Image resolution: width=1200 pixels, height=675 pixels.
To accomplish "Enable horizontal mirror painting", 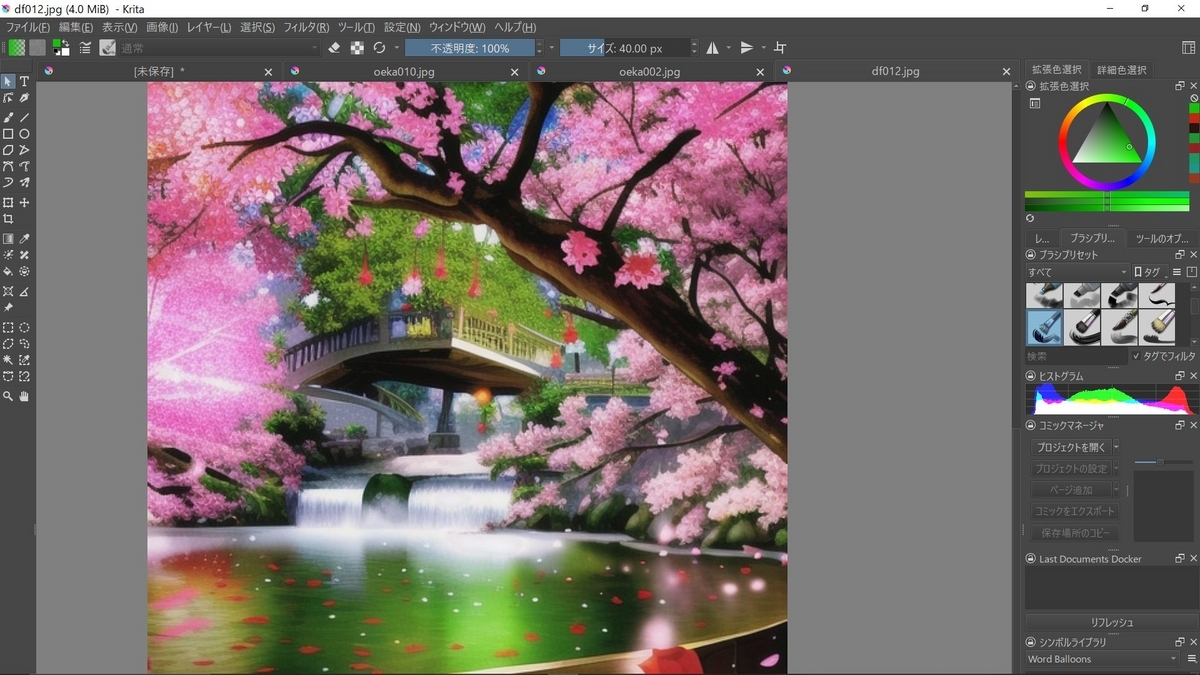I will [712, 47].
